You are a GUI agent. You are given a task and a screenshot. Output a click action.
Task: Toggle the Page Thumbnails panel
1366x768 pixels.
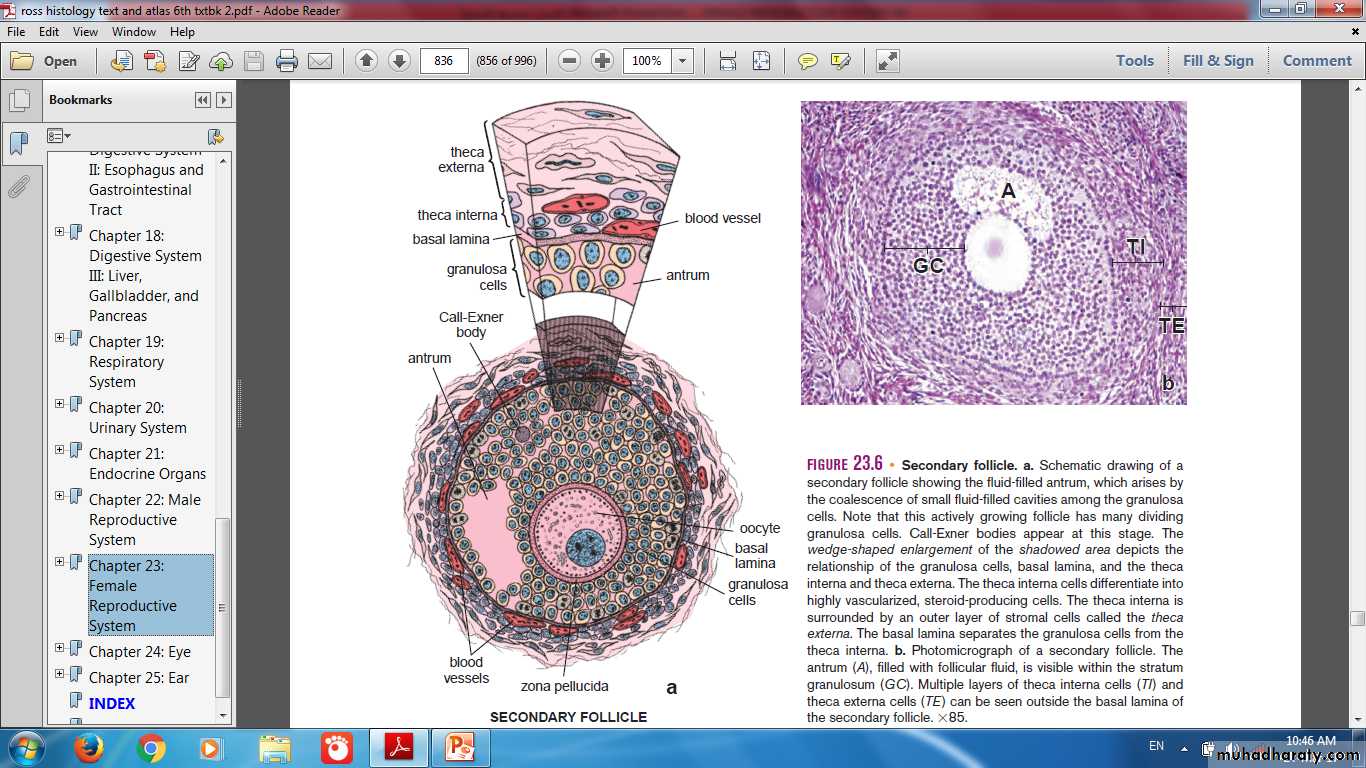tap(18, 101)
